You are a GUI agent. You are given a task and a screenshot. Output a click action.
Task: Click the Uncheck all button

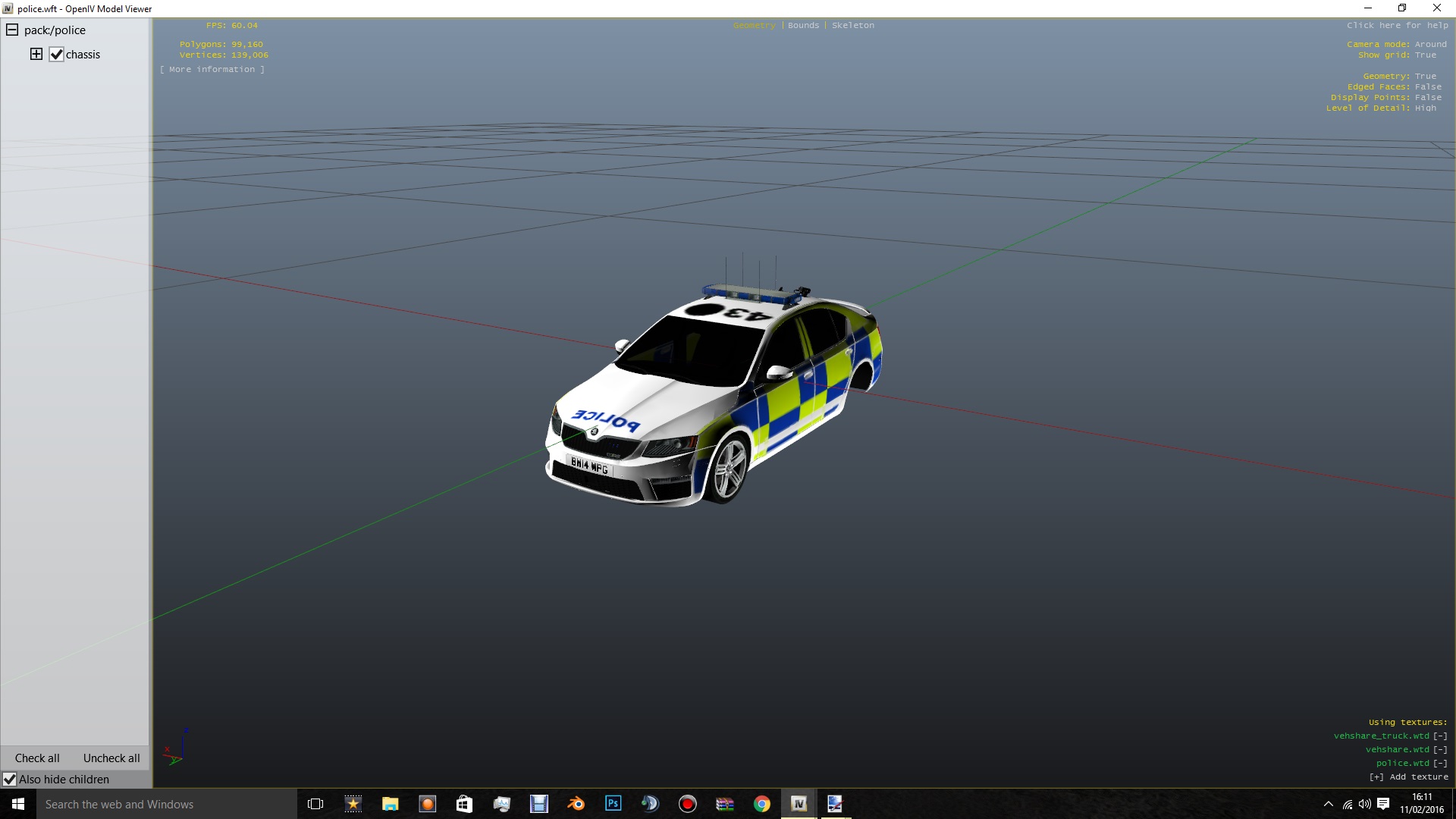111,758
